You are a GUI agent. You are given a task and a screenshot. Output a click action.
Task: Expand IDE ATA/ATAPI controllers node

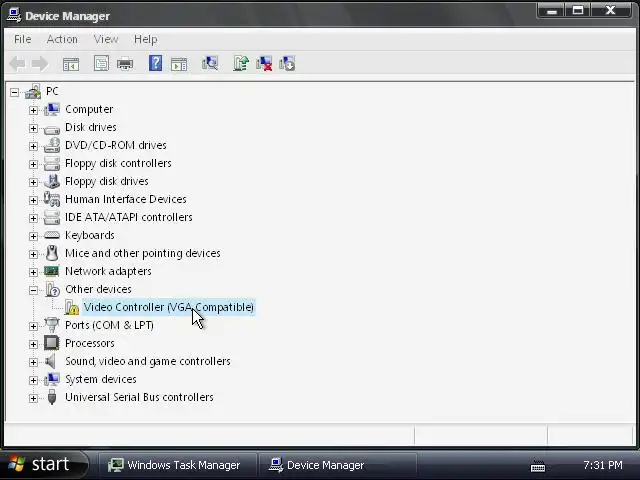pyautogui.click(x=33, y=218)
